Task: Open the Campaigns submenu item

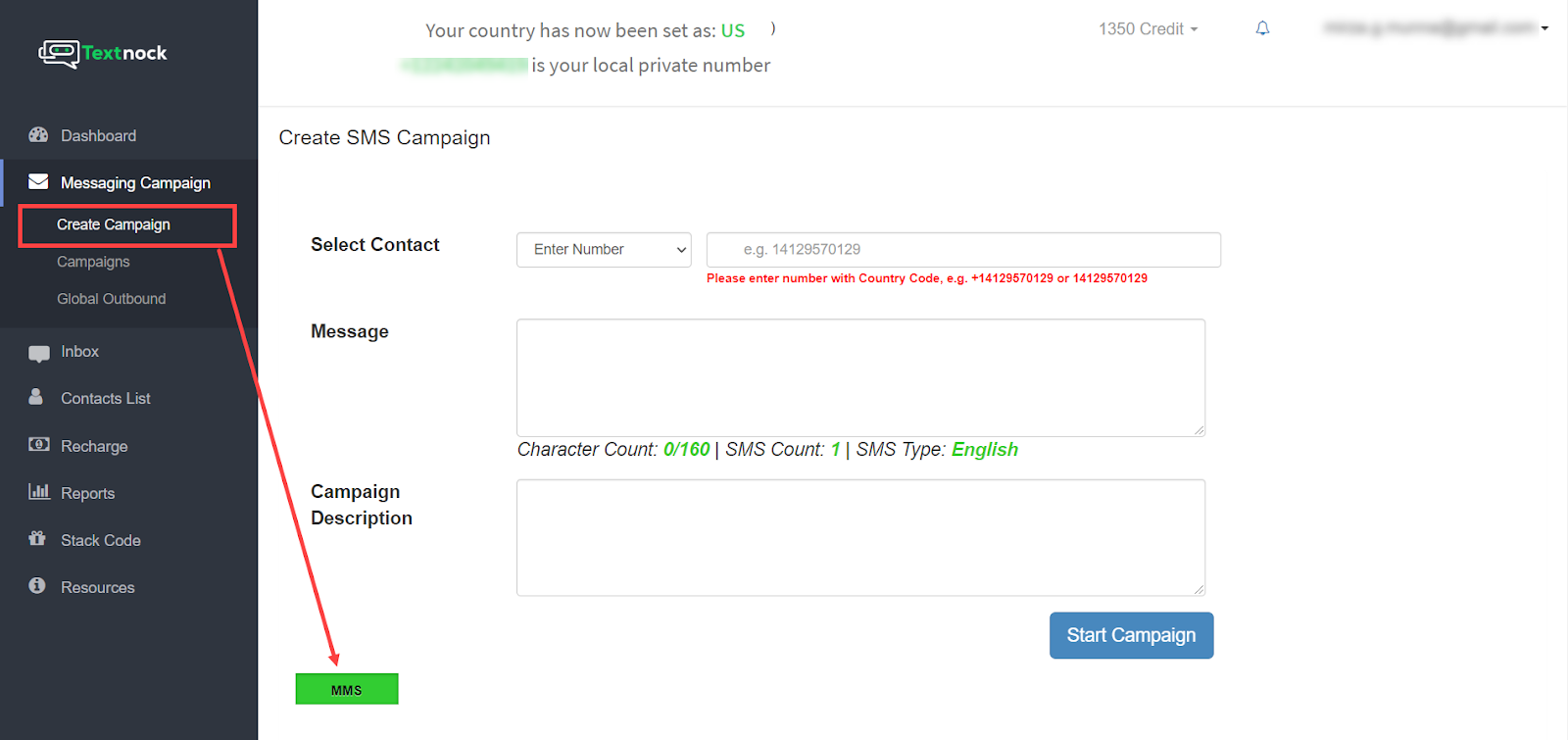Action: (93, 262)
